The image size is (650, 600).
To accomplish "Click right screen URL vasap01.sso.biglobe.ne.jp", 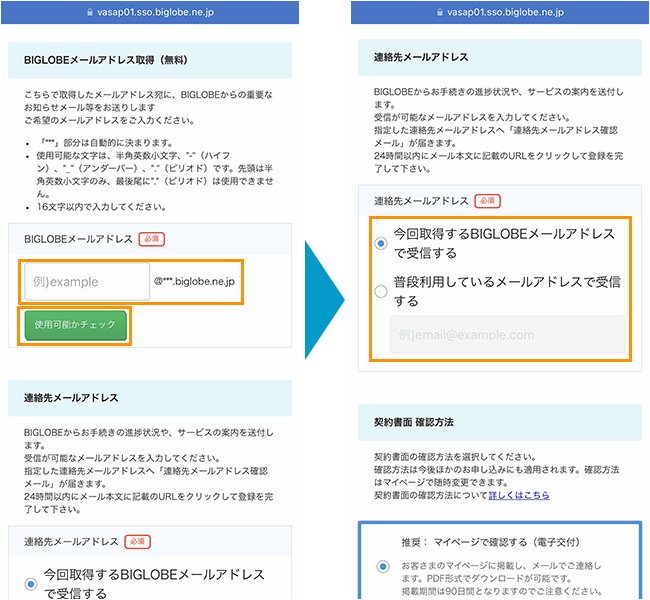I will 505,12.
